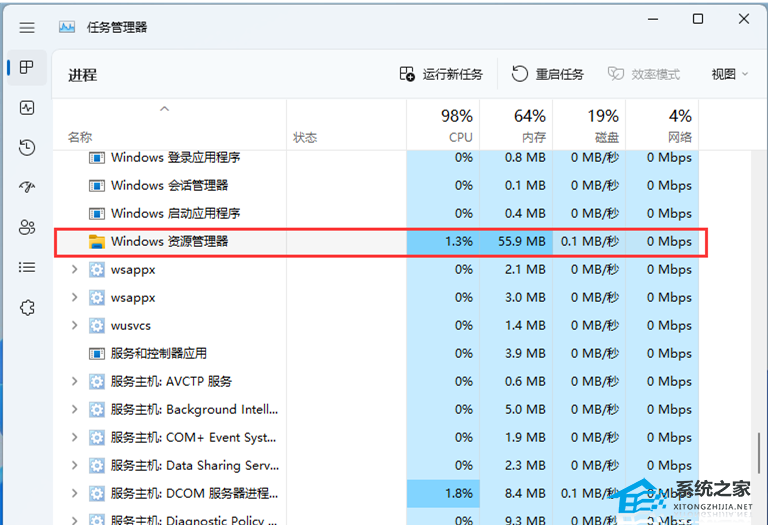Expand the wusvcs process group

coord(74,326)
